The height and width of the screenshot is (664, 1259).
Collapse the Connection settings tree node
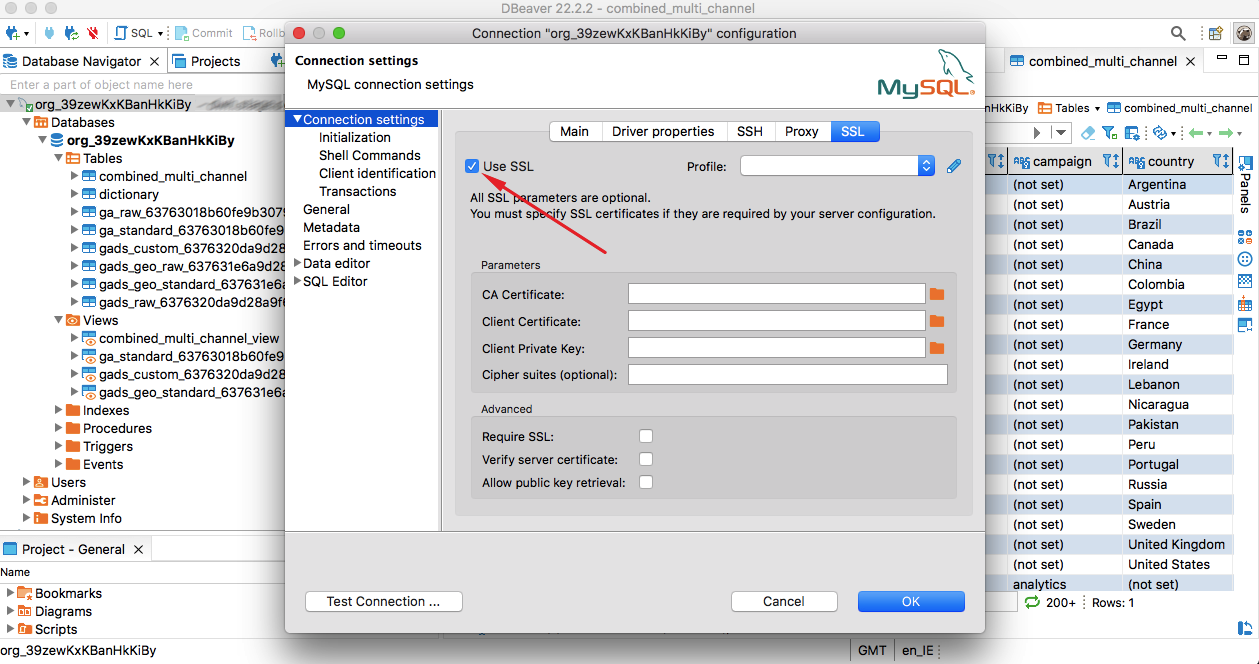click(x=297, y=119)
